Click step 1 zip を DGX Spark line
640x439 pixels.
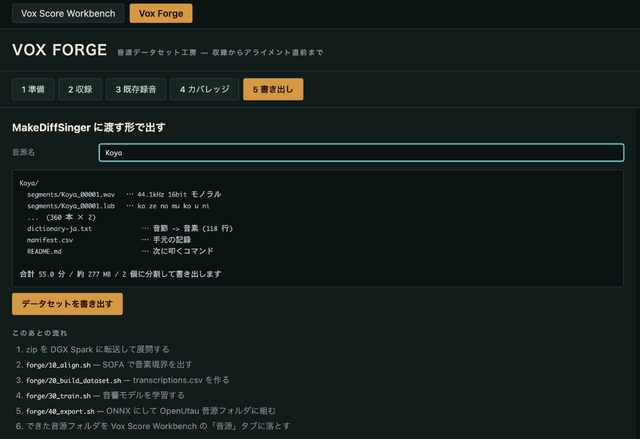(93, 350)
